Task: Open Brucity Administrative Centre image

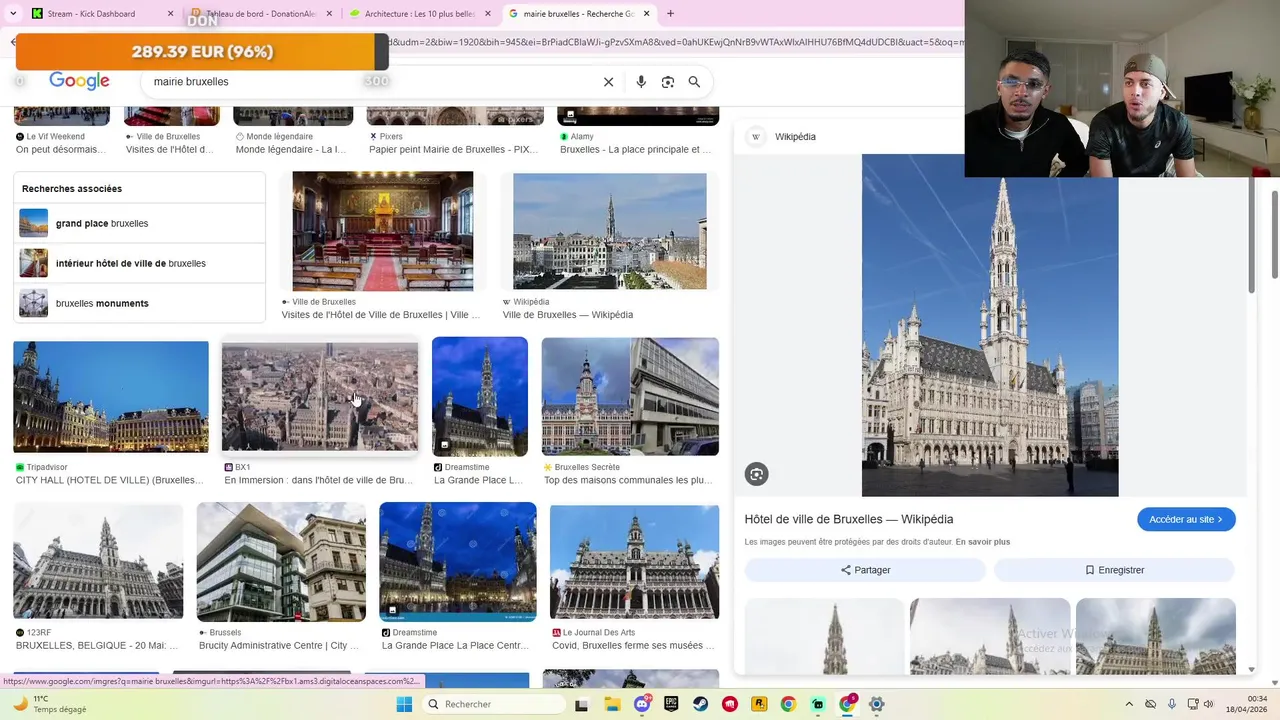Action: pos(281,562)
